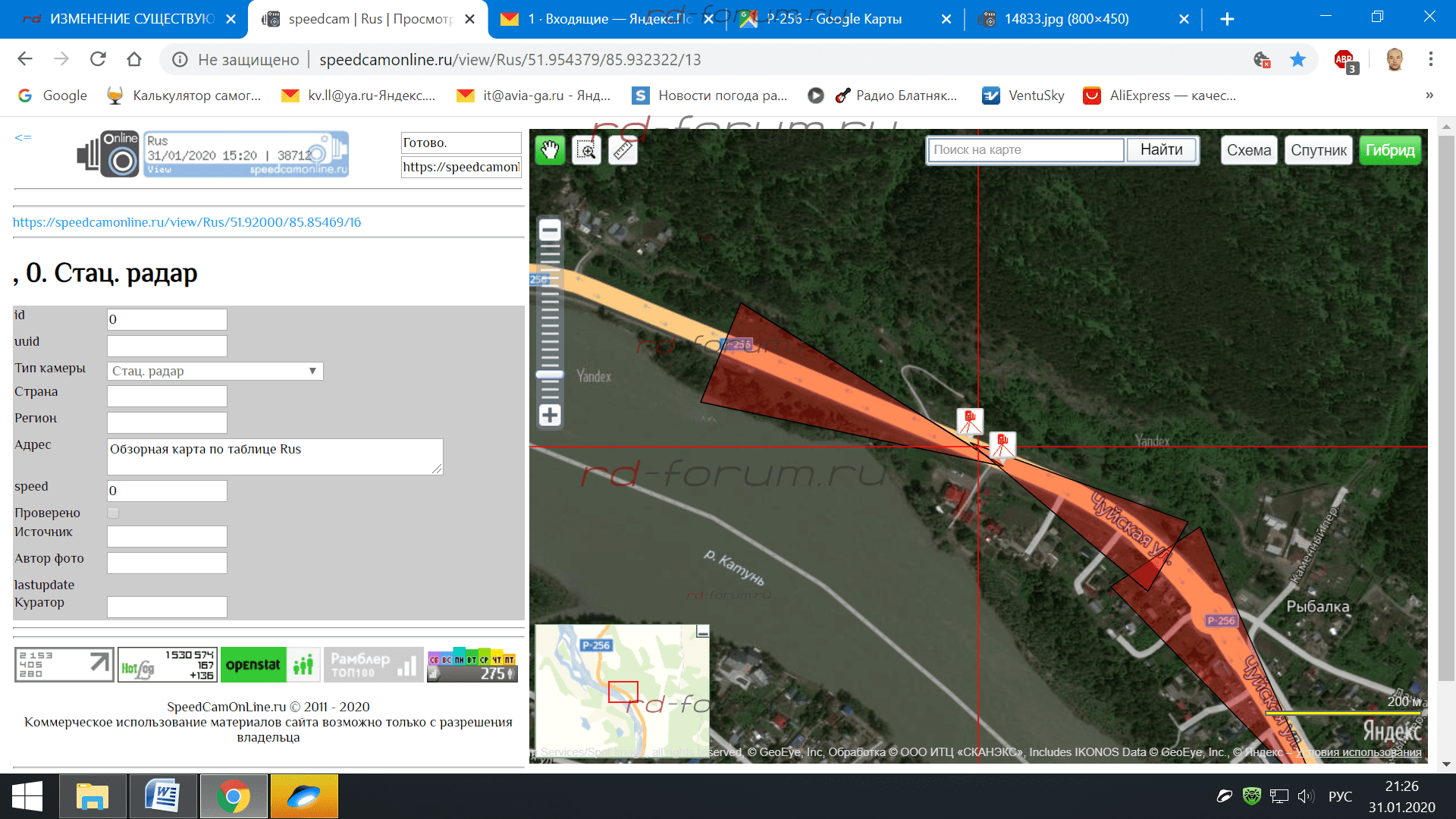Open Word from the taskbar
1456x819 pixels.
coord(164,796)
